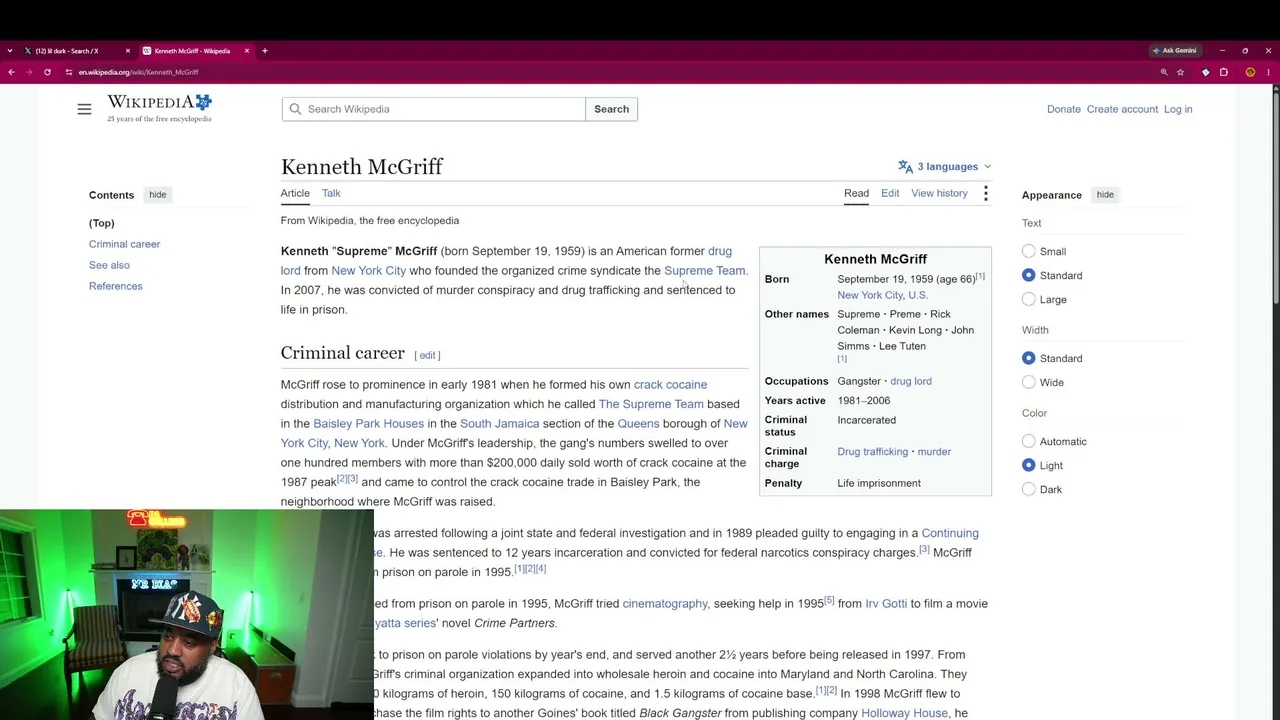Select Light color mode

[x=1028, y=465]
